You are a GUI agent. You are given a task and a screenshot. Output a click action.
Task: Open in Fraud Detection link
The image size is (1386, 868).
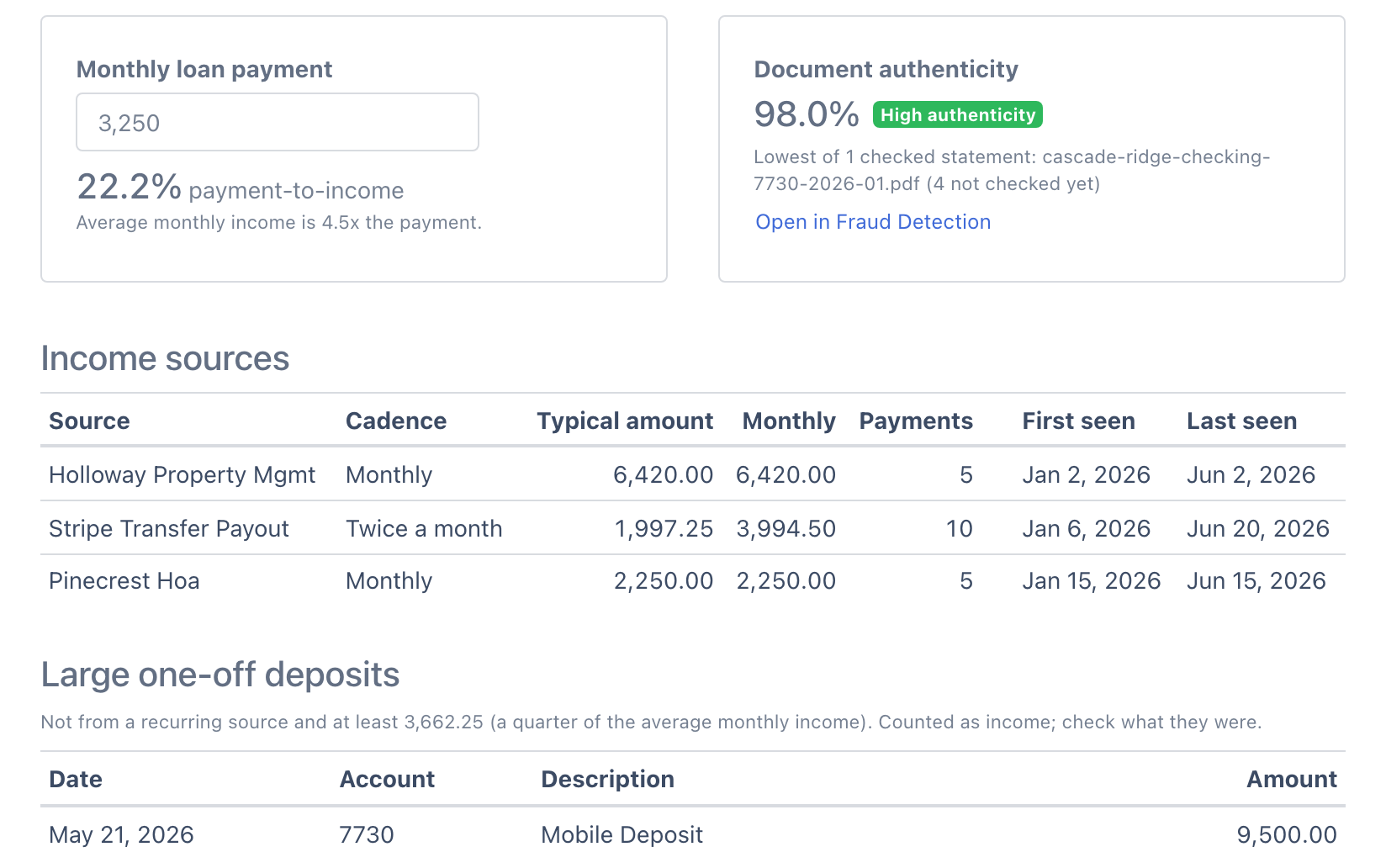click(873, 222)
